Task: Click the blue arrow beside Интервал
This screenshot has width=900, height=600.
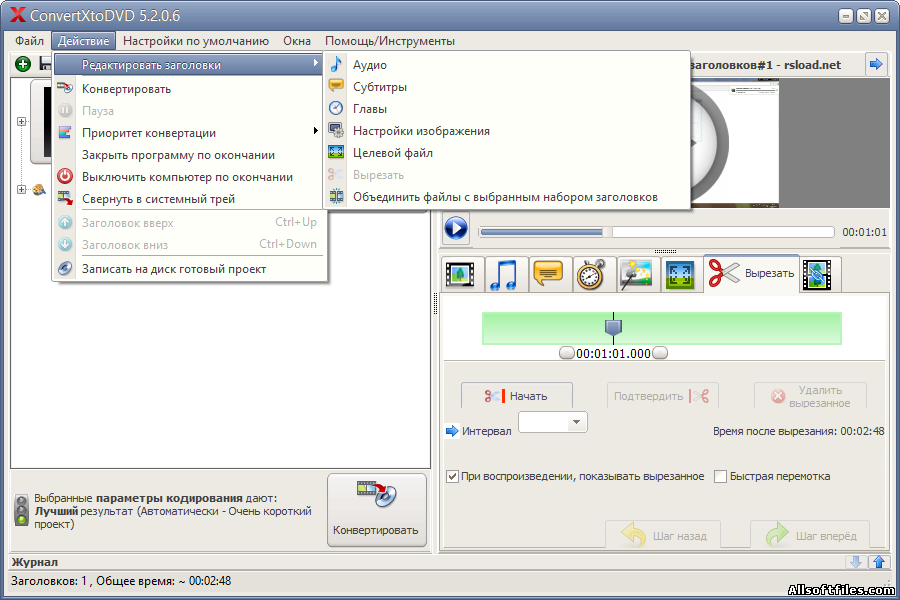Action: 452,431
